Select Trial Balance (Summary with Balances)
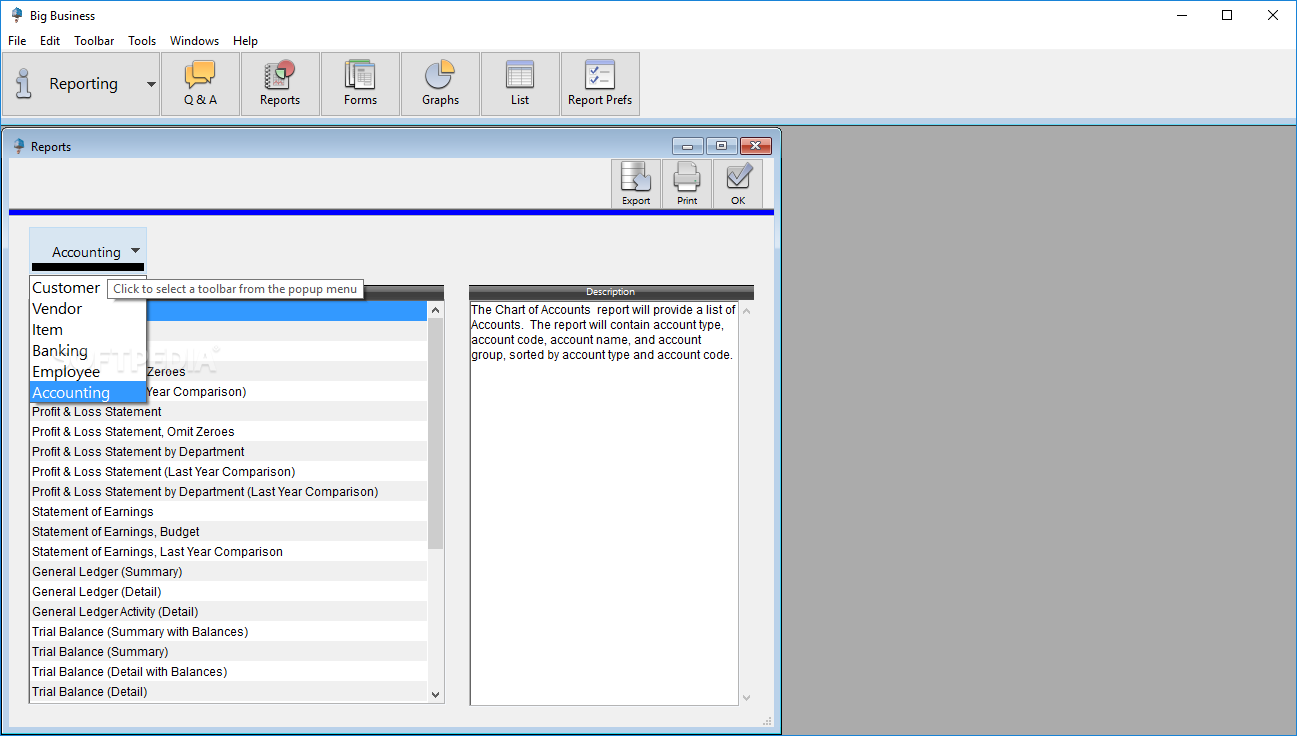The height and width of the screenshot is (736, 1297). click(229, 632)
